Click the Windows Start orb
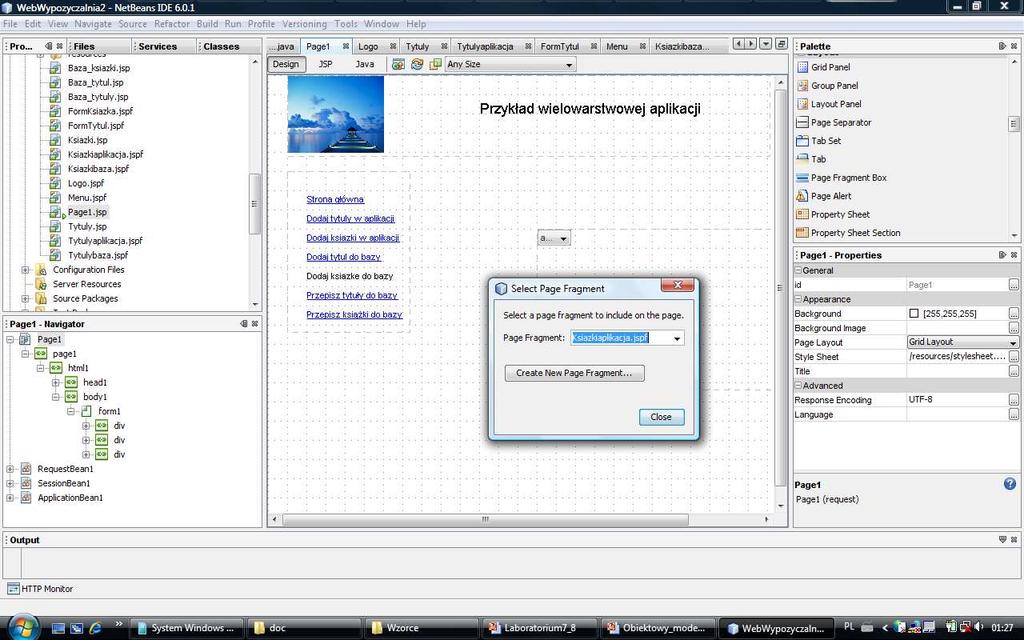 tap(24, 628)
